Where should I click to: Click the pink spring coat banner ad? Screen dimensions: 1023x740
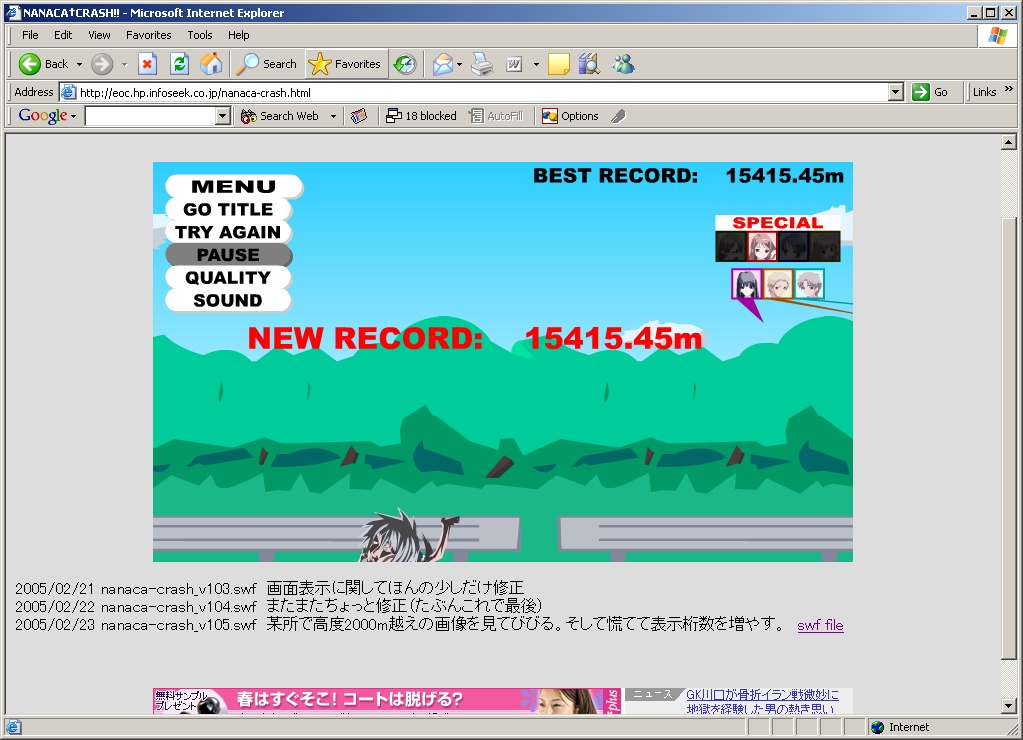click(x=387, y=701)
